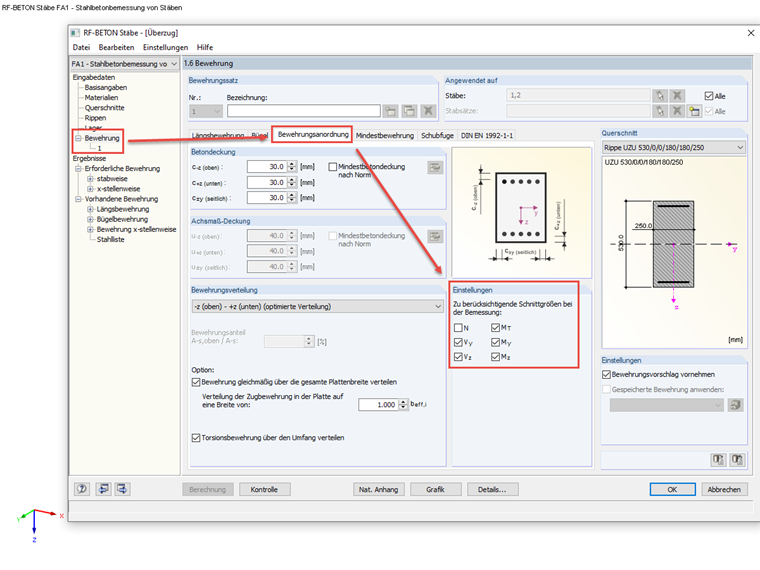Click the concrete cover diagram image
This screenshot has height=570, width=760.
pos(522,213)
